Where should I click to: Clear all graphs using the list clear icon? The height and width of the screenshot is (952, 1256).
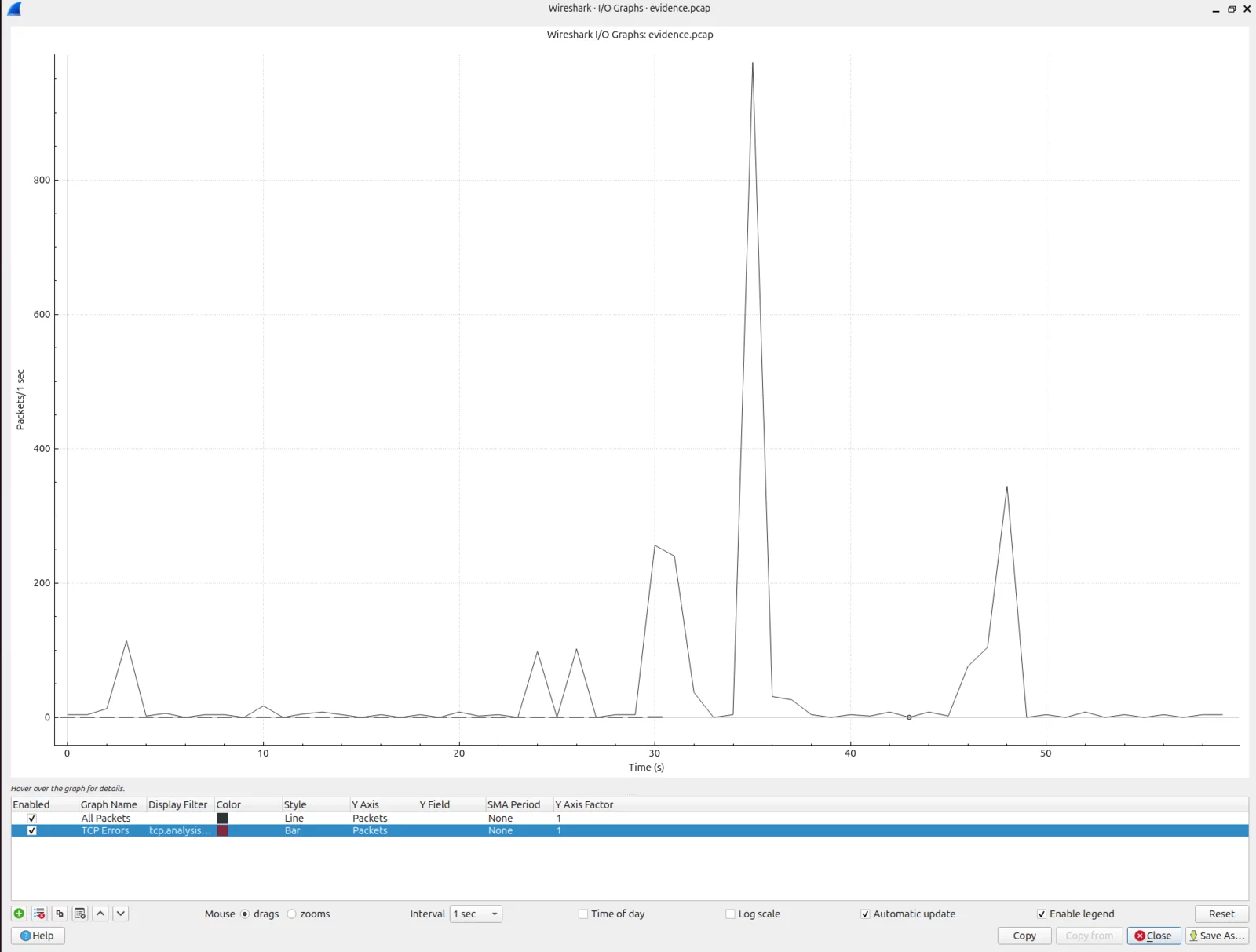point(80,914)
